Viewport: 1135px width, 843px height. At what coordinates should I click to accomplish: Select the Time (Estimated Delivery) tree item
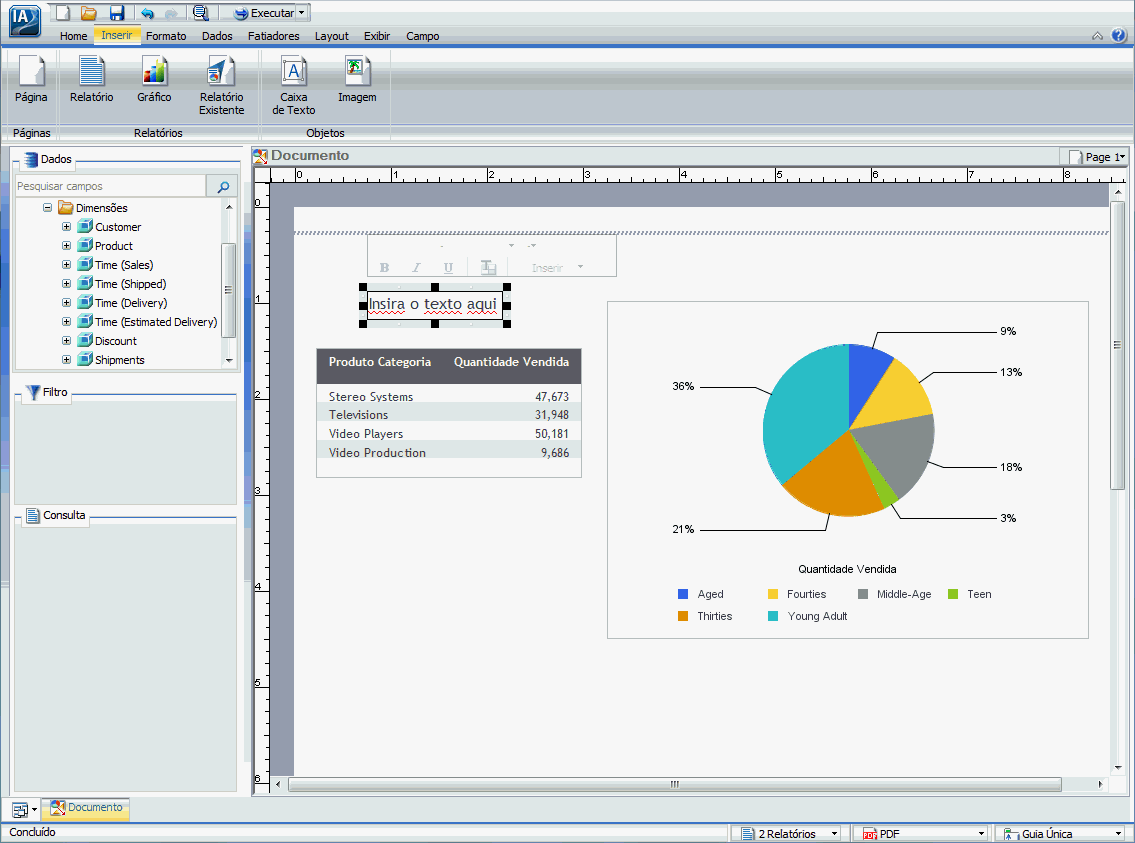156,321
